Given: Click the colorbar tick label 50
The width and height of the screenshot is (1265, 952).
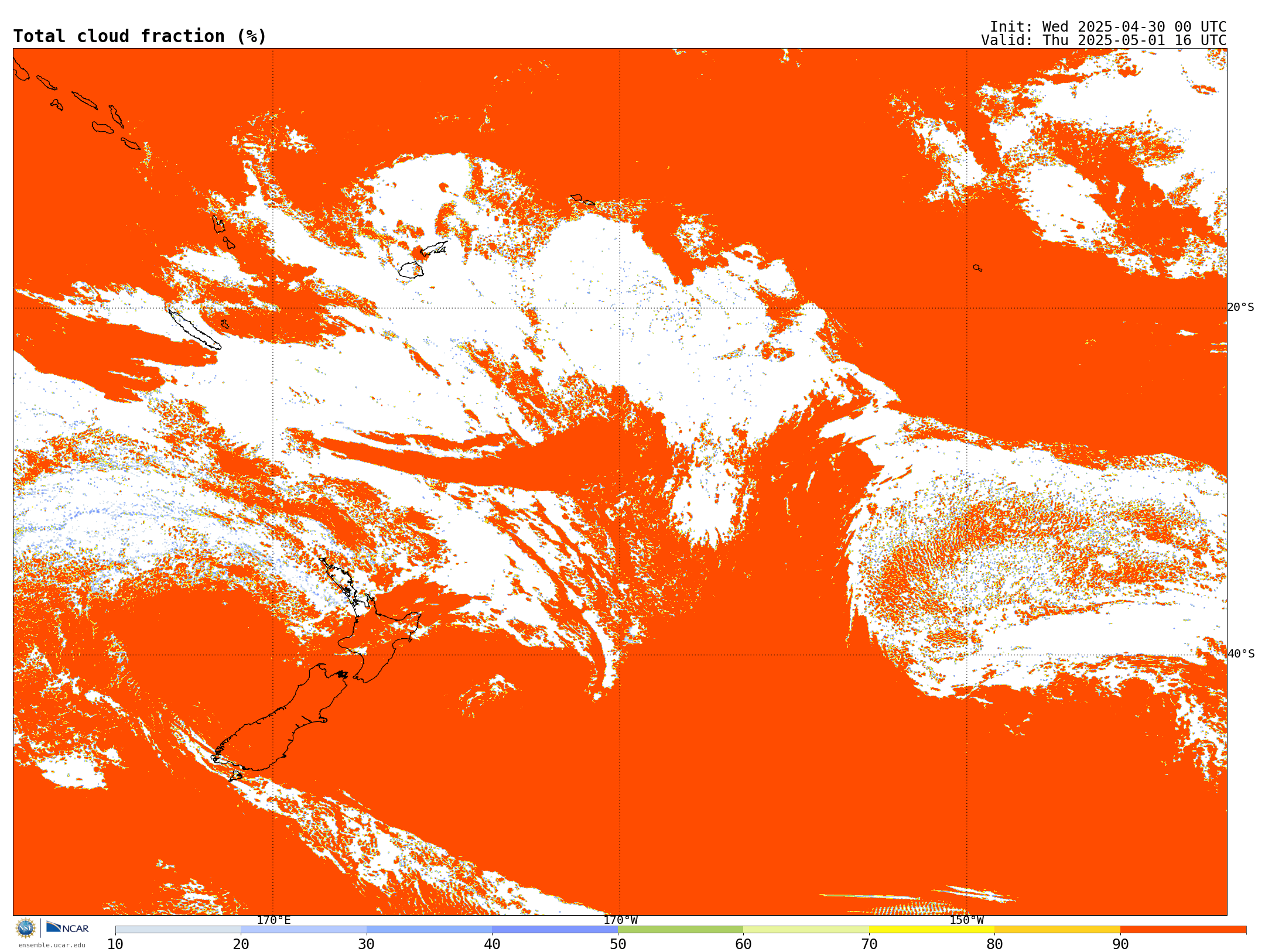Looking at the screenshot, I should pyautogui.click(x=618, y=944).
